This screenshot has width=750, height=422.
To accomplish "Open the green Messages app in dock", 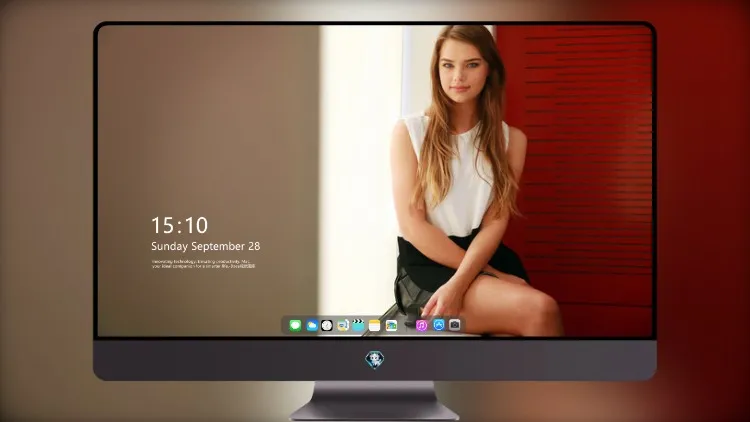I will pos(295,325).
